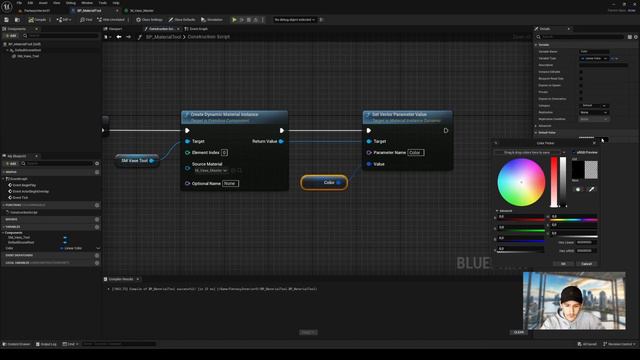Toggle Expose on Spawn checkbox
Screen dimensions: 640x360
pos(581,85)
